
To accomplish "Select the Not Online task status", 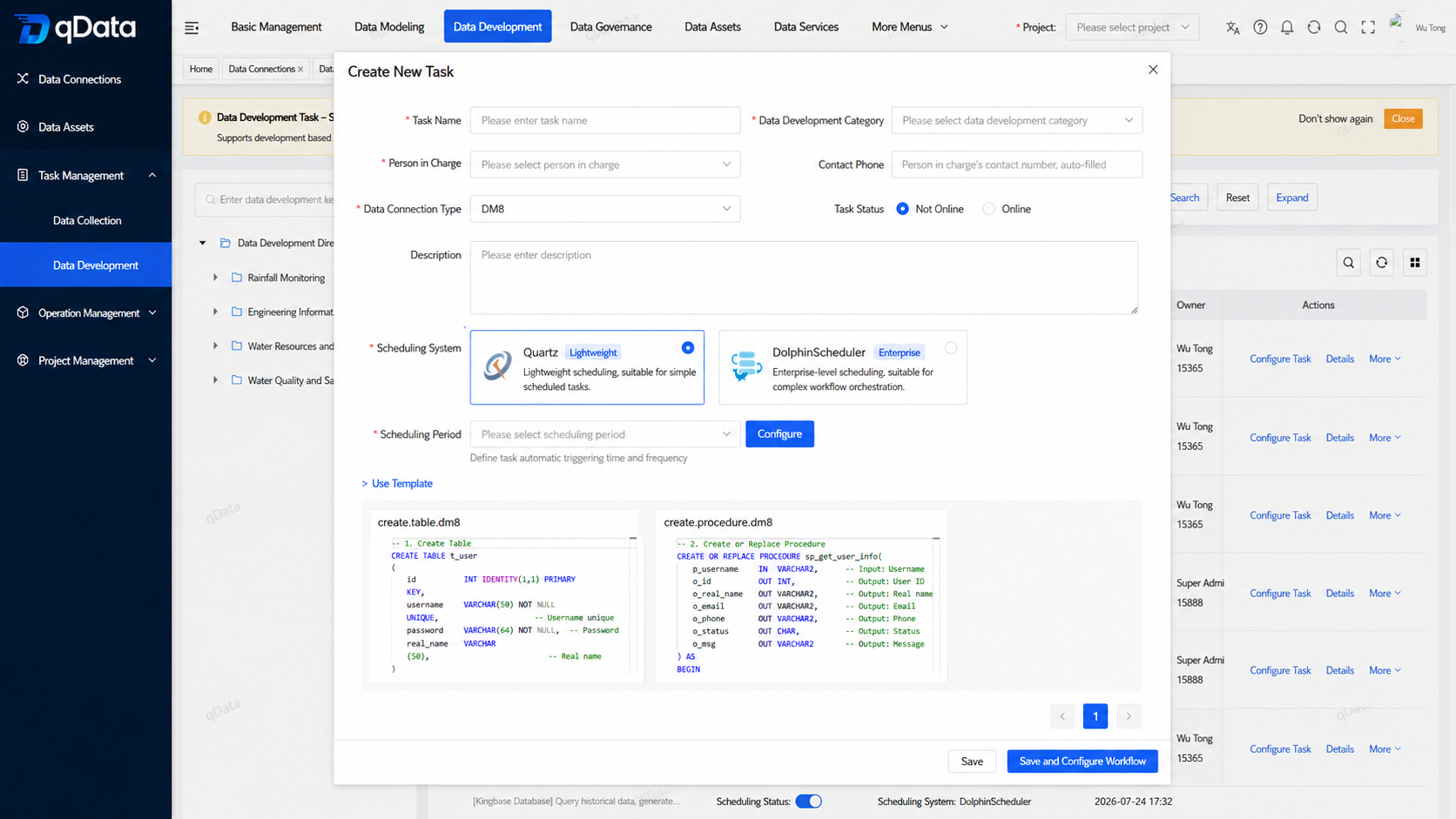I will click(902, 209).
